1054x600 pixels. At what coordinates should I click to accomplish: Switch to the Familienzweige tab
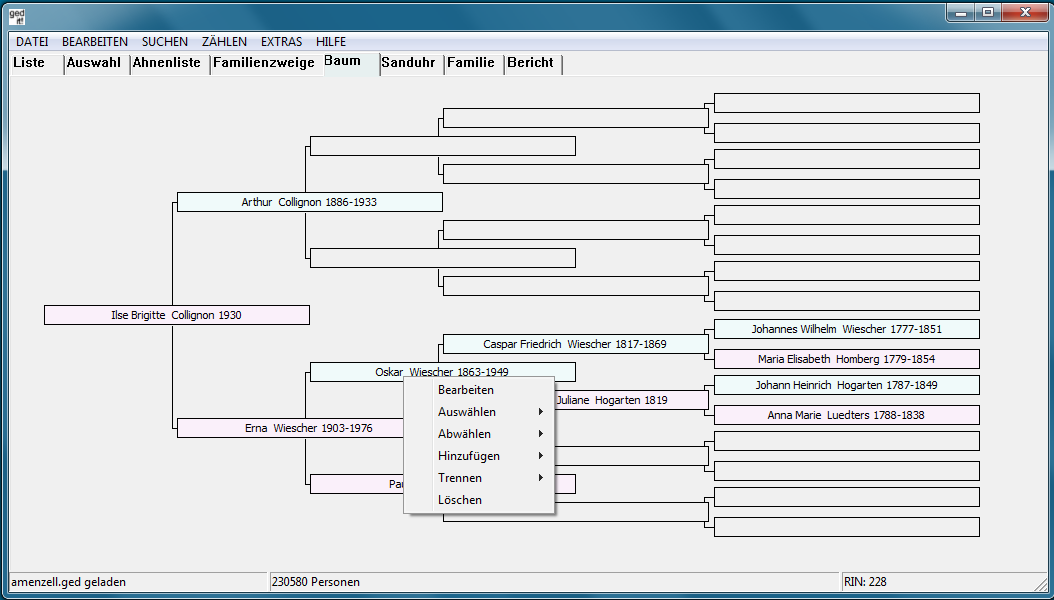pyautogui.click(x=267, y=64)
